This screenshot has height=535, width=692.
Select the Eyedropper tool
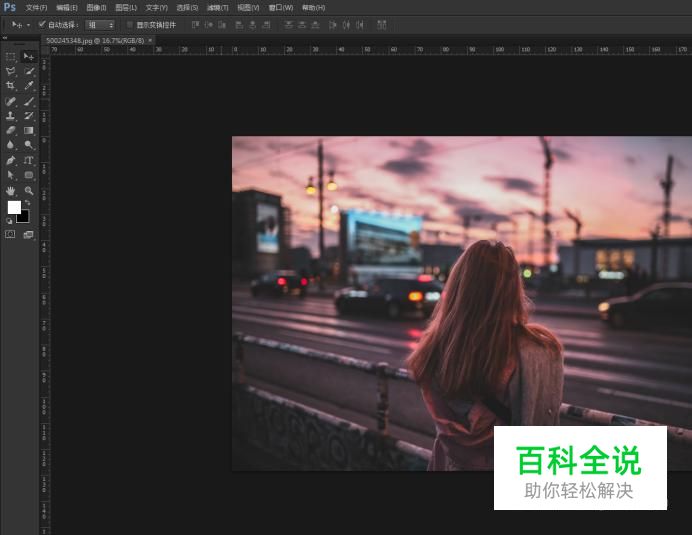pyautogui.click(x=29, y=86)
